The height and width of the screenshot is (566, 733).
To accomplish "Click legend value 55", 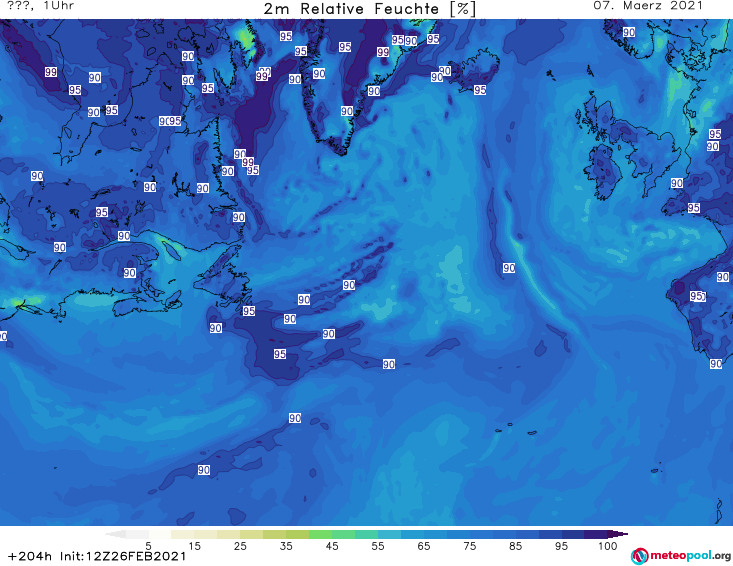I will [378, 546].
